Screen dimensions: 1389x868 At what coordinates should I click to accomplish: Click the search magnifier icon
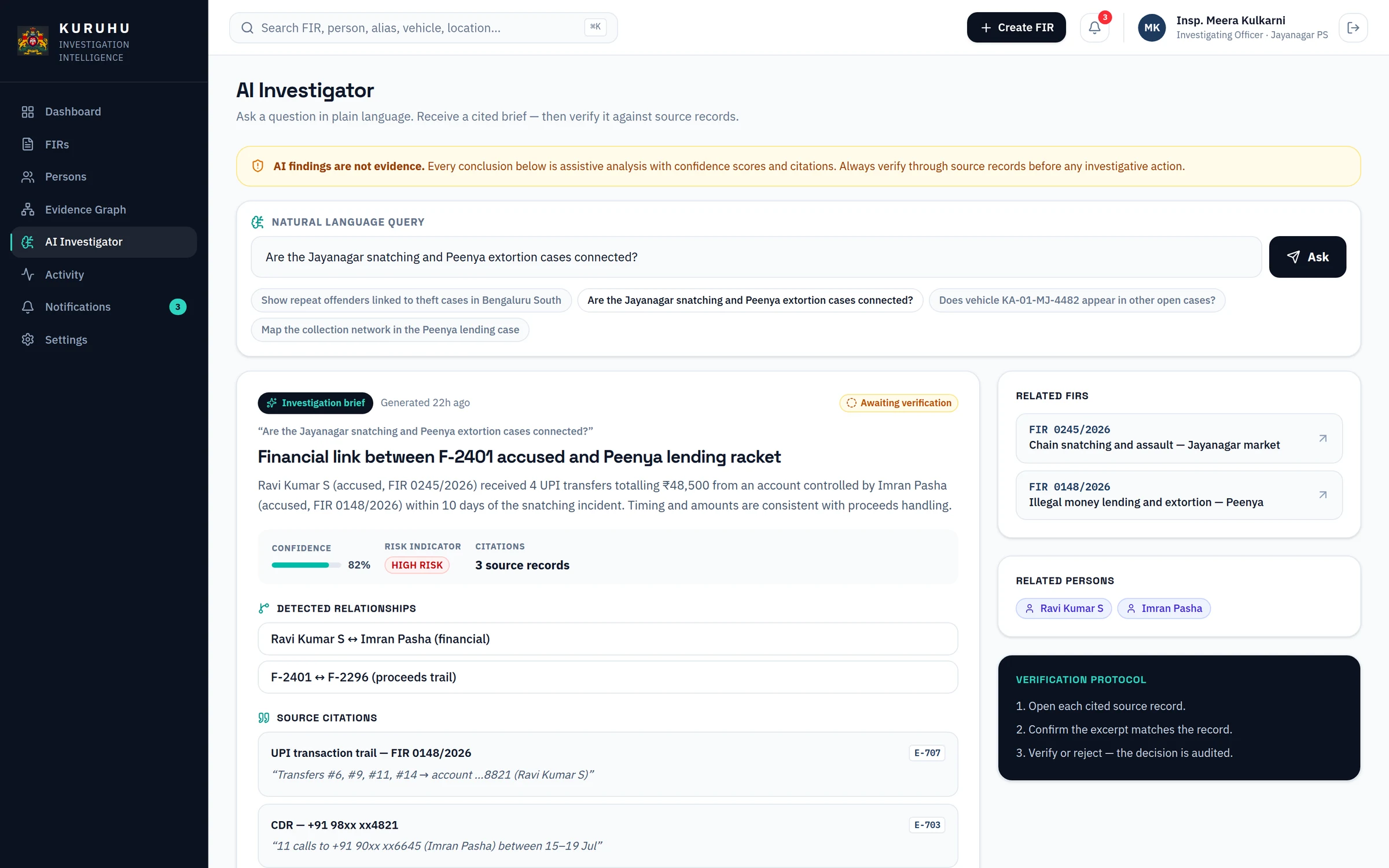click(247, 28)
